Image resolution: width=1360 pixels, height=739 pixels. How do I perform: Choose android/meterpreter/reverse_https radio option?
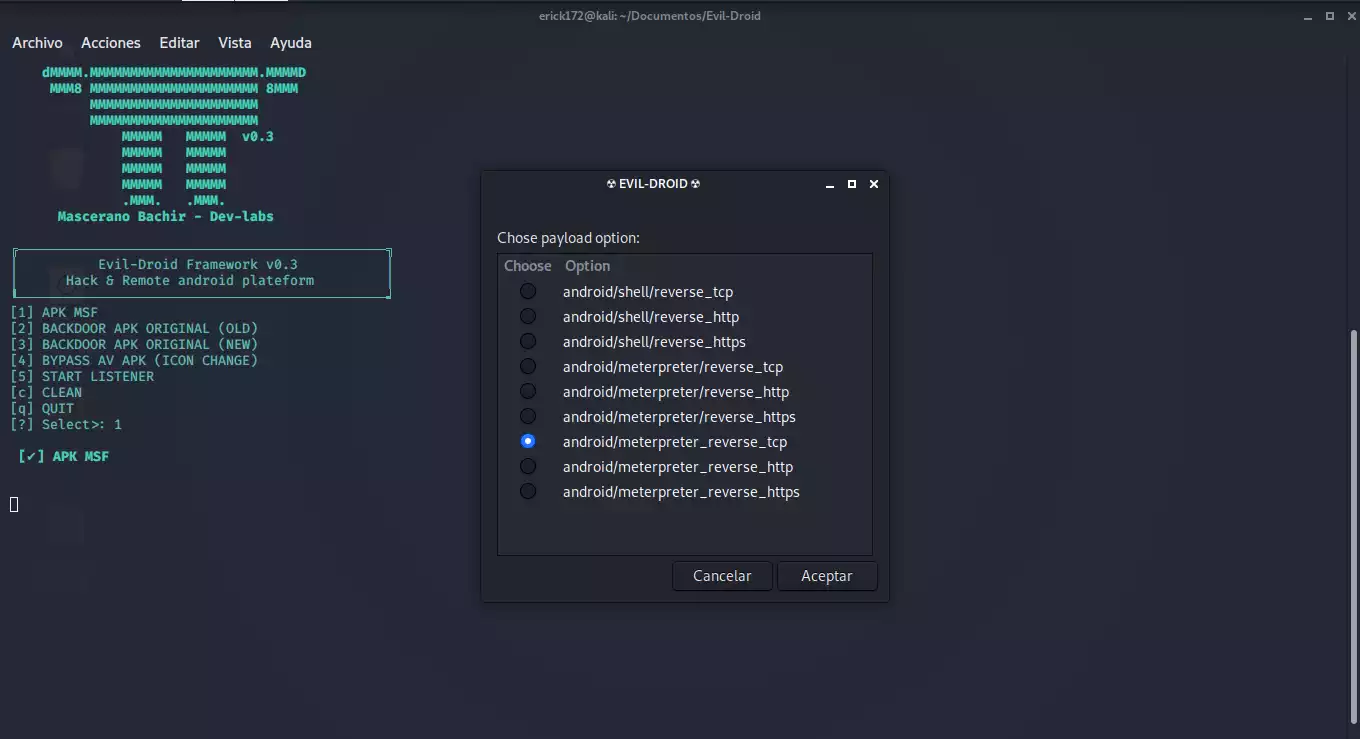click(528, 416)
